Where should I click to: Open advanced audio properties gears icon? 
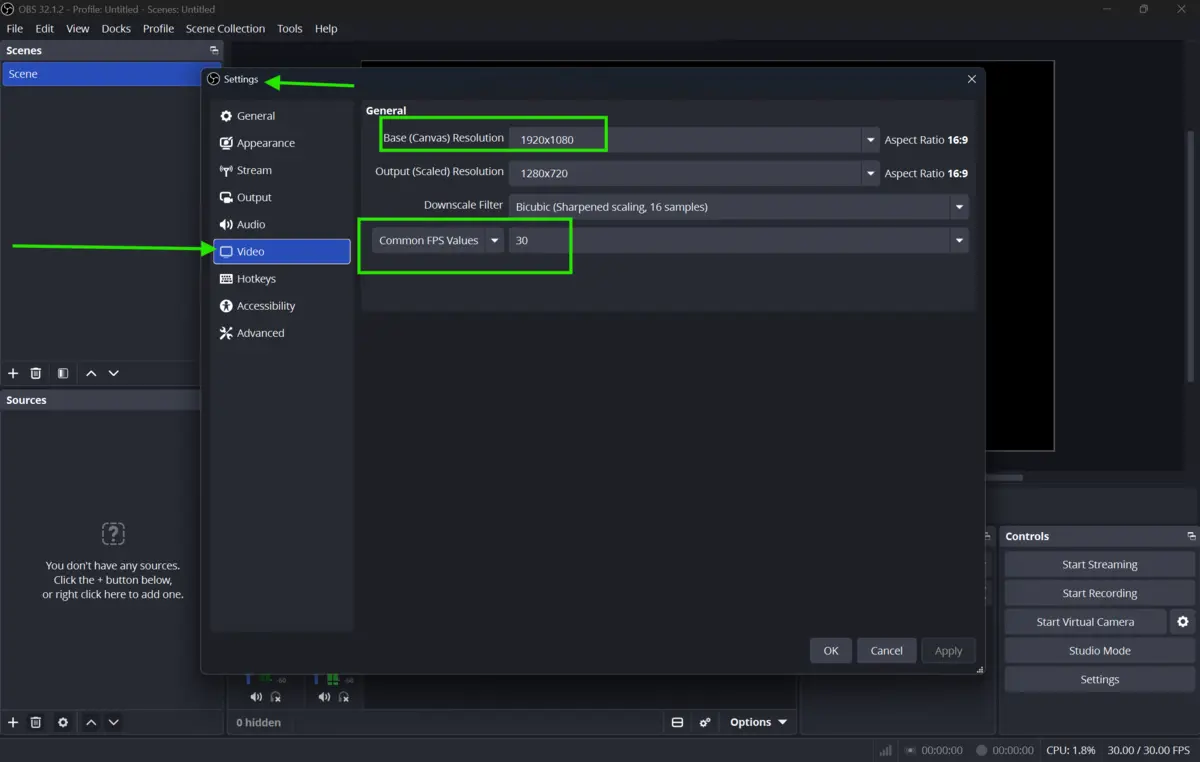705,722
